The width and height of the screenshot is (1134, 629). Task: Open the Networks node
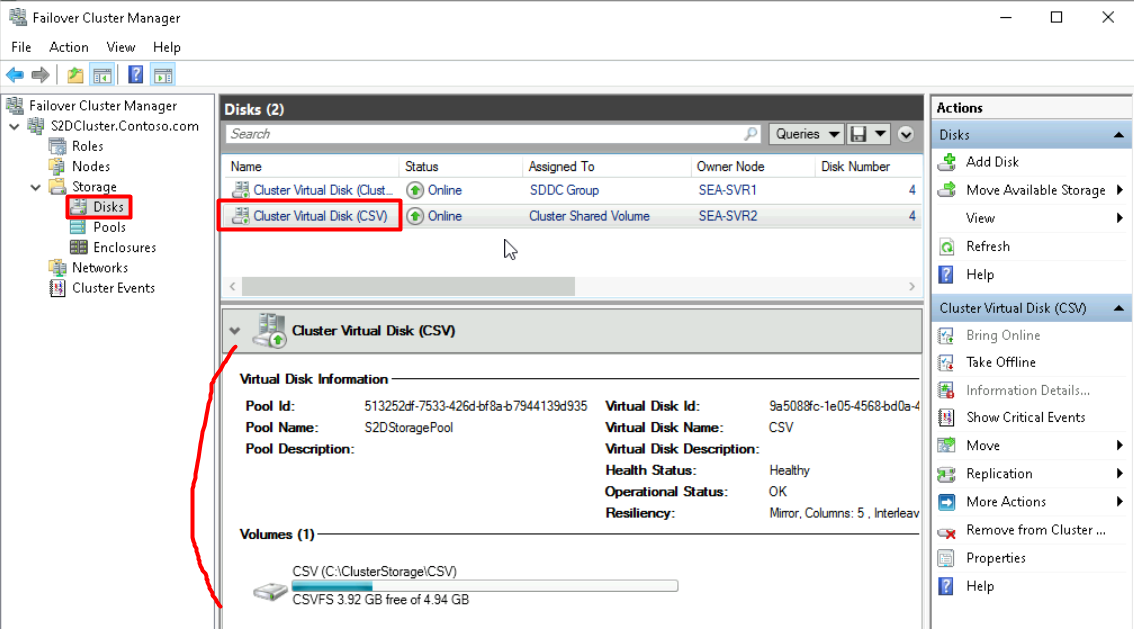(100, 268)
